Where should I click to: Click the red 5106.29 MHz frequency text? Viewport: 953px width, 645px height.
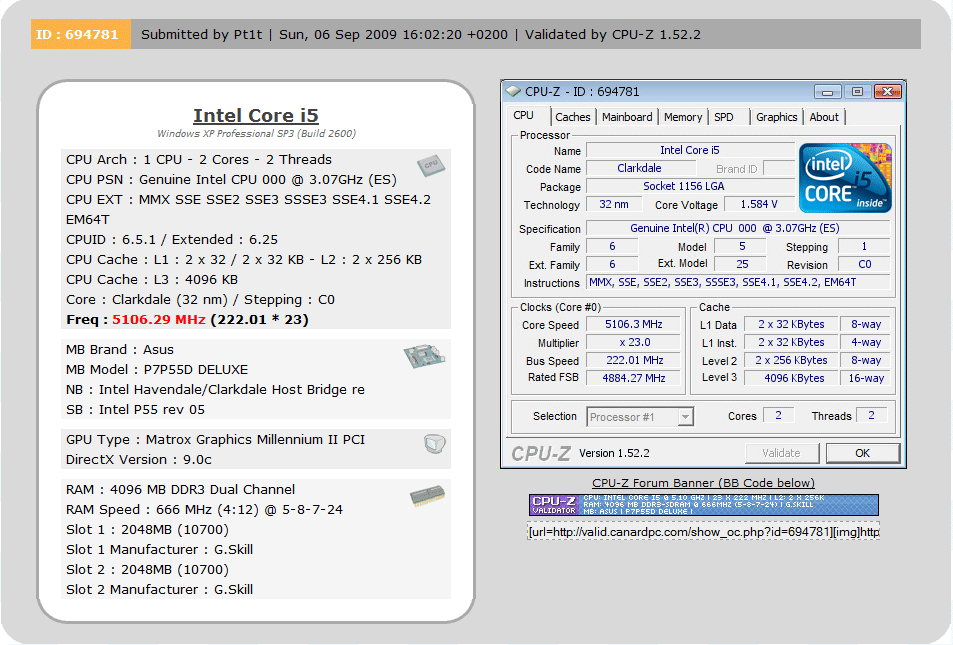159,320
